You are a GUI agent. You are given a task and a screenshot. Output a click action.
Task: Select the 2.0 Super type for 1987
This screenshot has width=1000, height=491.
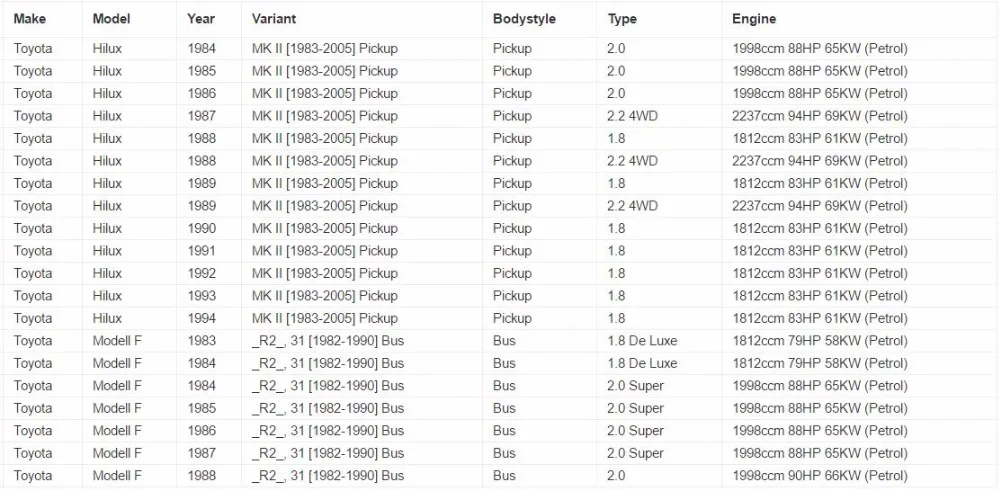point(635,453)
